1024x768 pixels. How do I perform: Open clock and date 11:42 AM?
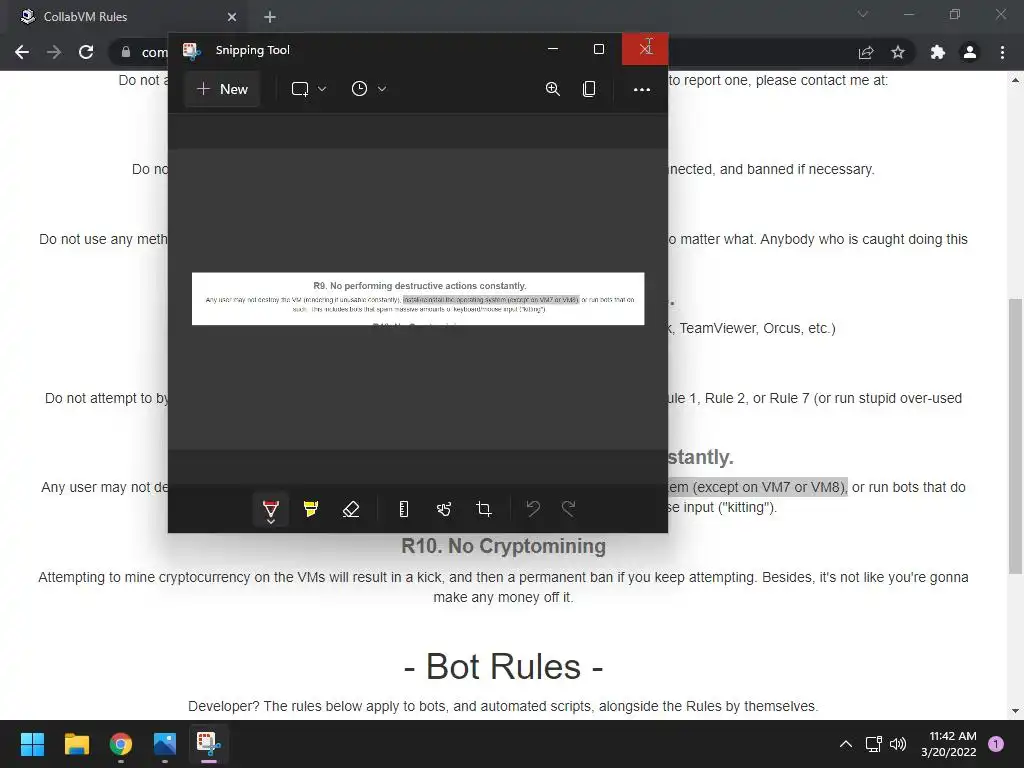[948, 744]
